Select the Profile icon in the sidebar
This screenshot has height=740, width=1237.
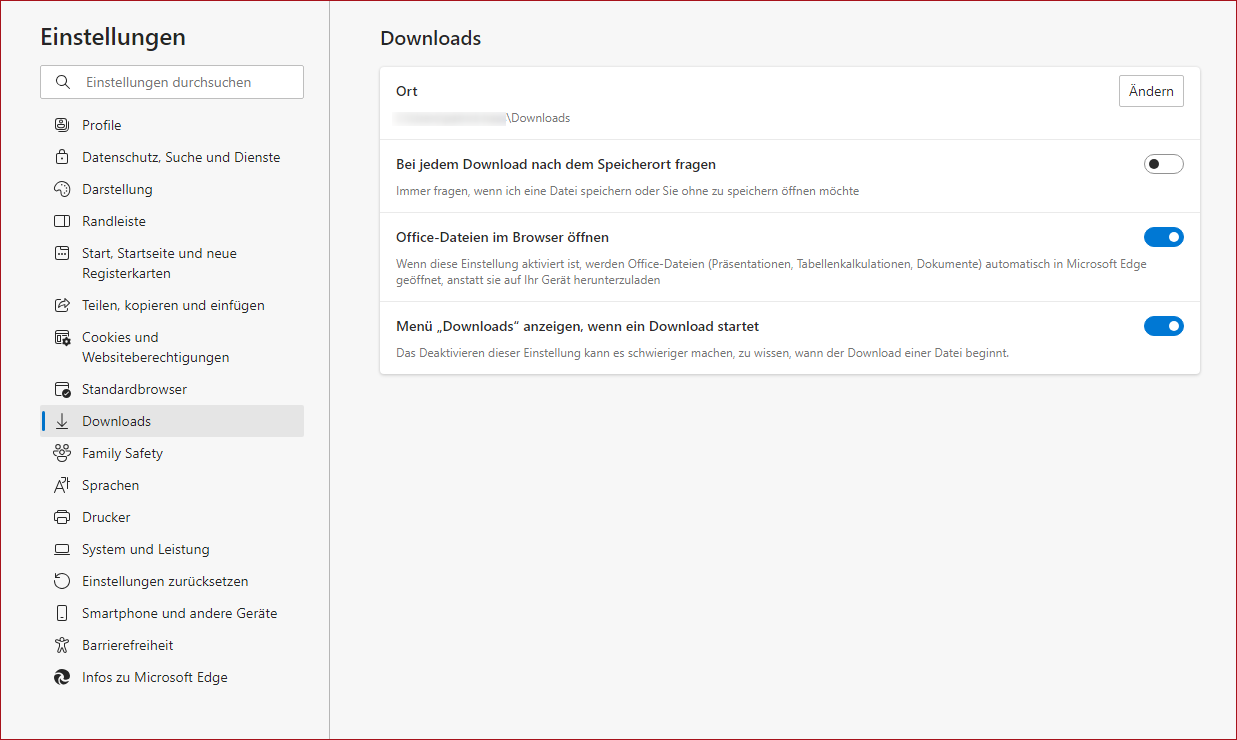pyautogui.click(x=62, y=125)
